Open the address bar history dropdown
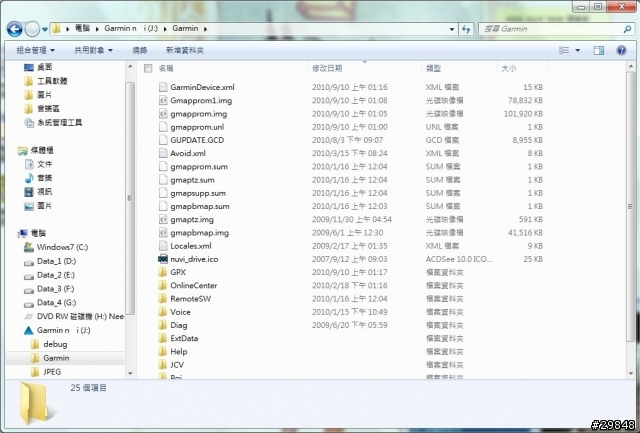The height and width of the screenshot is (433, 640). pos(451,29)
